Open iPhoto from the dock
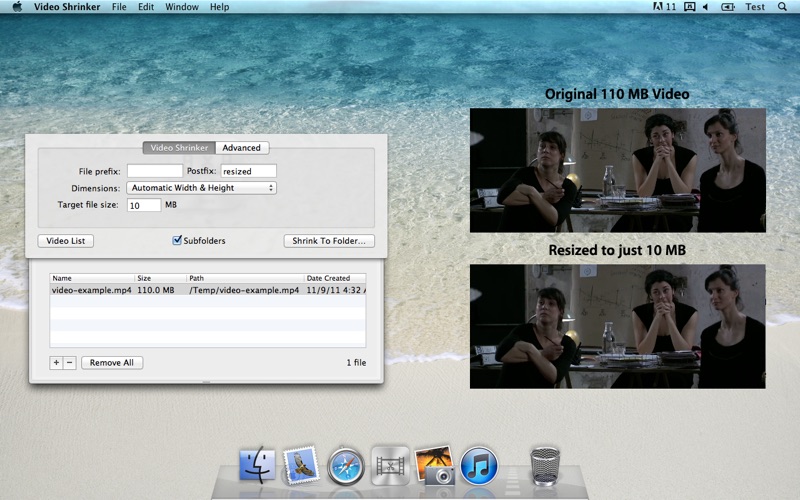The width and height of the screenshot is (800, 500). point(434,465)
